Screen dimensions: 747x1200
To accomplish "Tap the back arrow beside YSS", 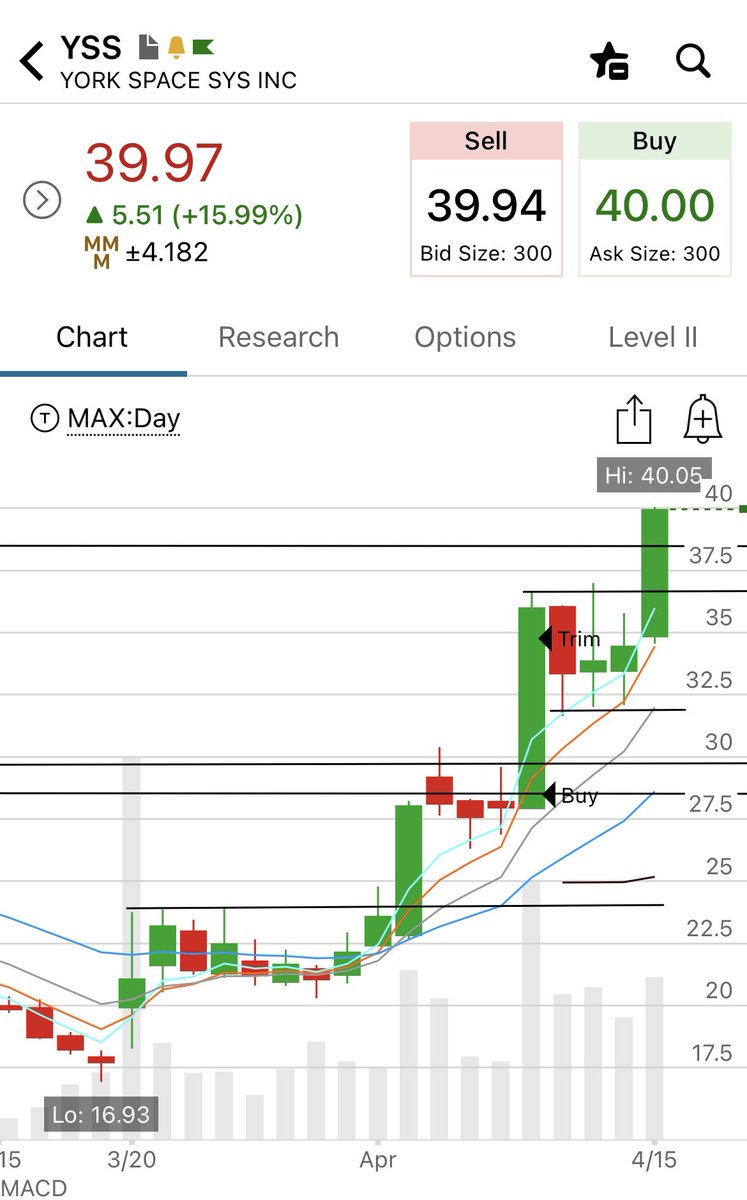I will 32,61.
